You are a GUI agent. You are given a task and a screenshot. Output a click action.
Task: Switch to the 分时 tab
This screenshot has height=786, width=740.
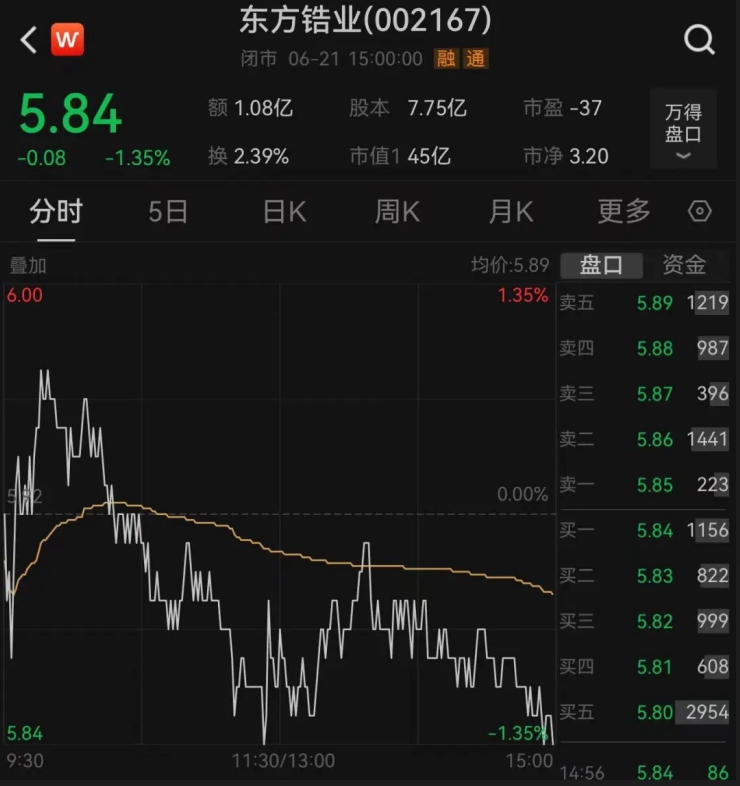coord(56,212)
